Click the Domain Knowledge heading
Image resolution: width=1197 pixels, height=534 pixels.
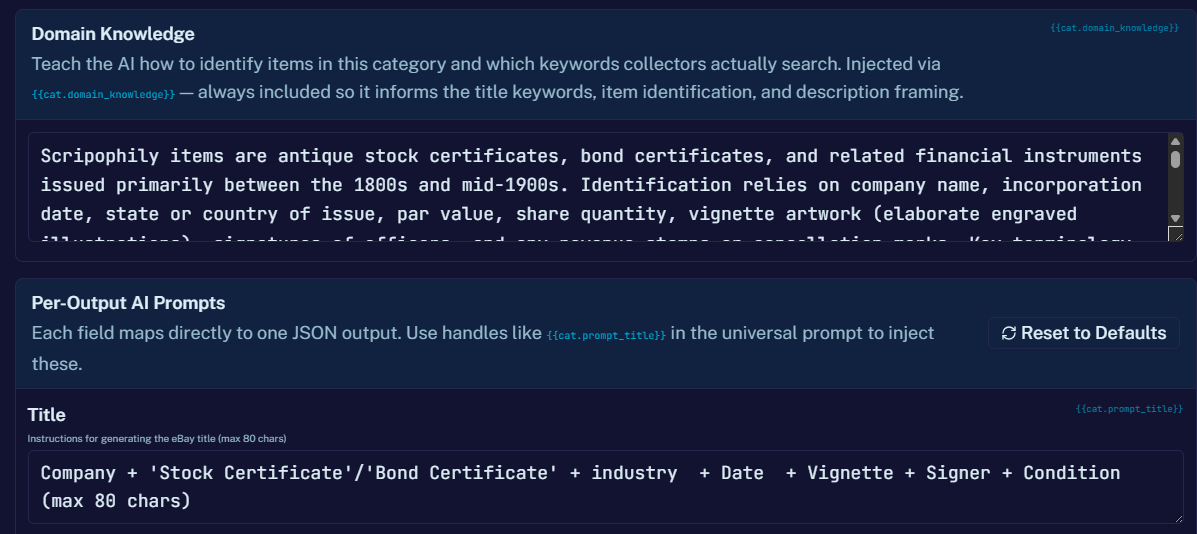click(113, 34)
